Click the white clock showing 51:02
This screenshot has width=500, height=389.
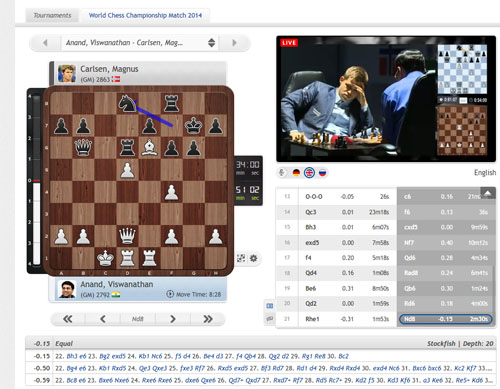tap(247, 193)
